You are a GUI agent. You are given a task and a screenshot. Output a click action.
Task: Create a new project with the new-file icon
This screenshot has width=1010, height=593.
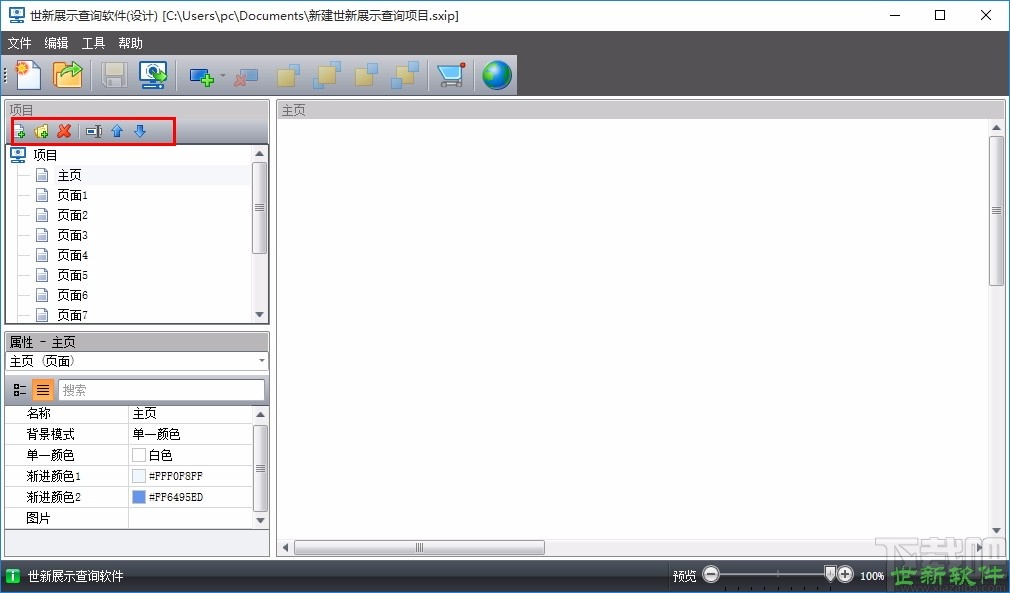click(27, 75)
